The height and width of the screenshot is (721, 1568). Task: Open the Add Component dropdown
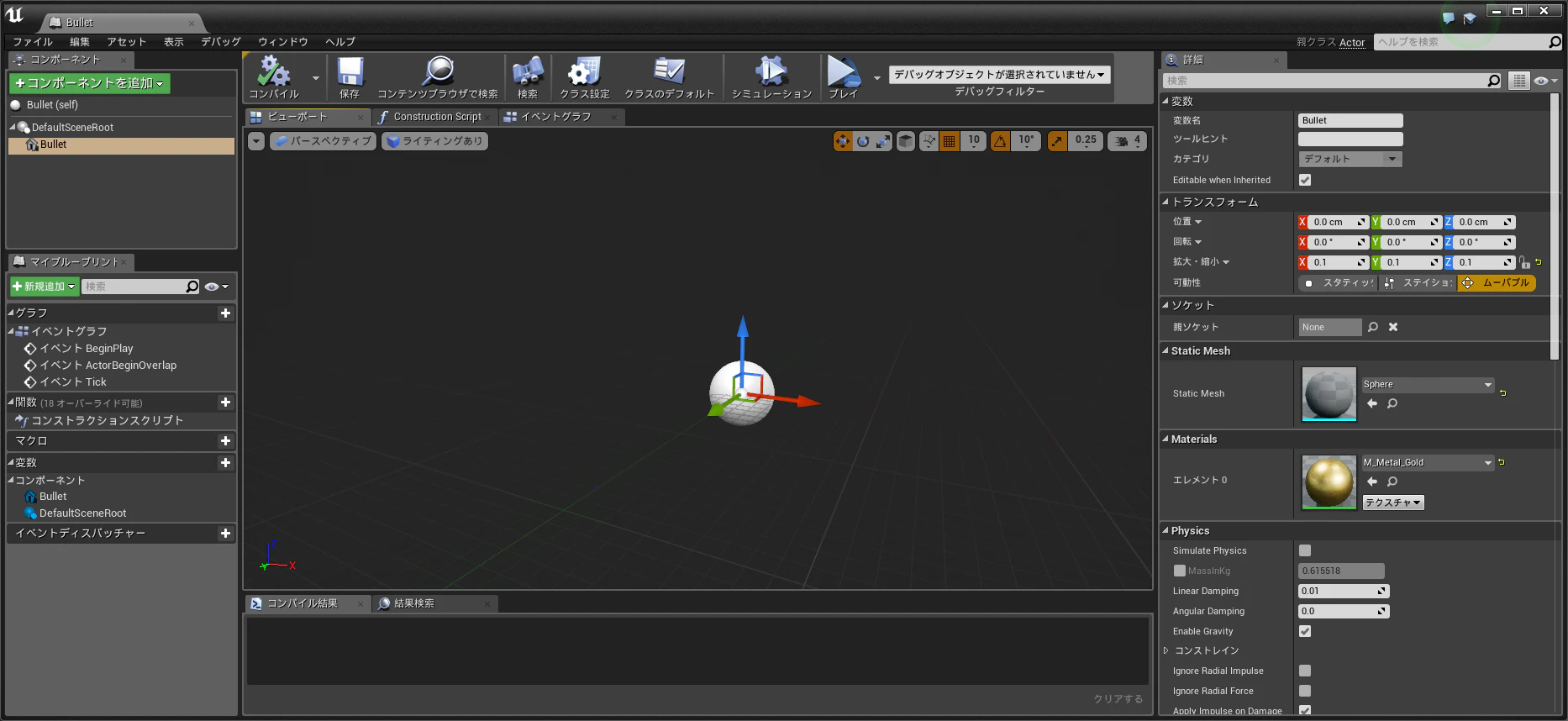(x=89, y=83)
